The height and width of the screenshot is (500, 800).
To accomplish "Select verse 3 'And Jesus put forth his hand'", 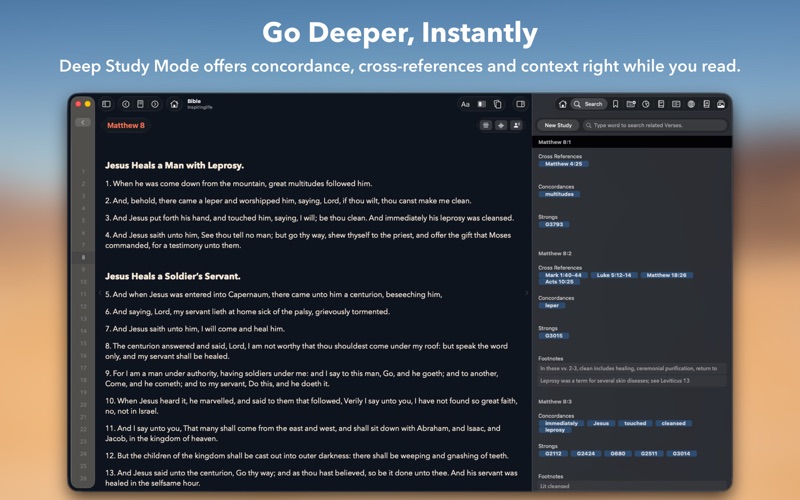I will (310, 218).
